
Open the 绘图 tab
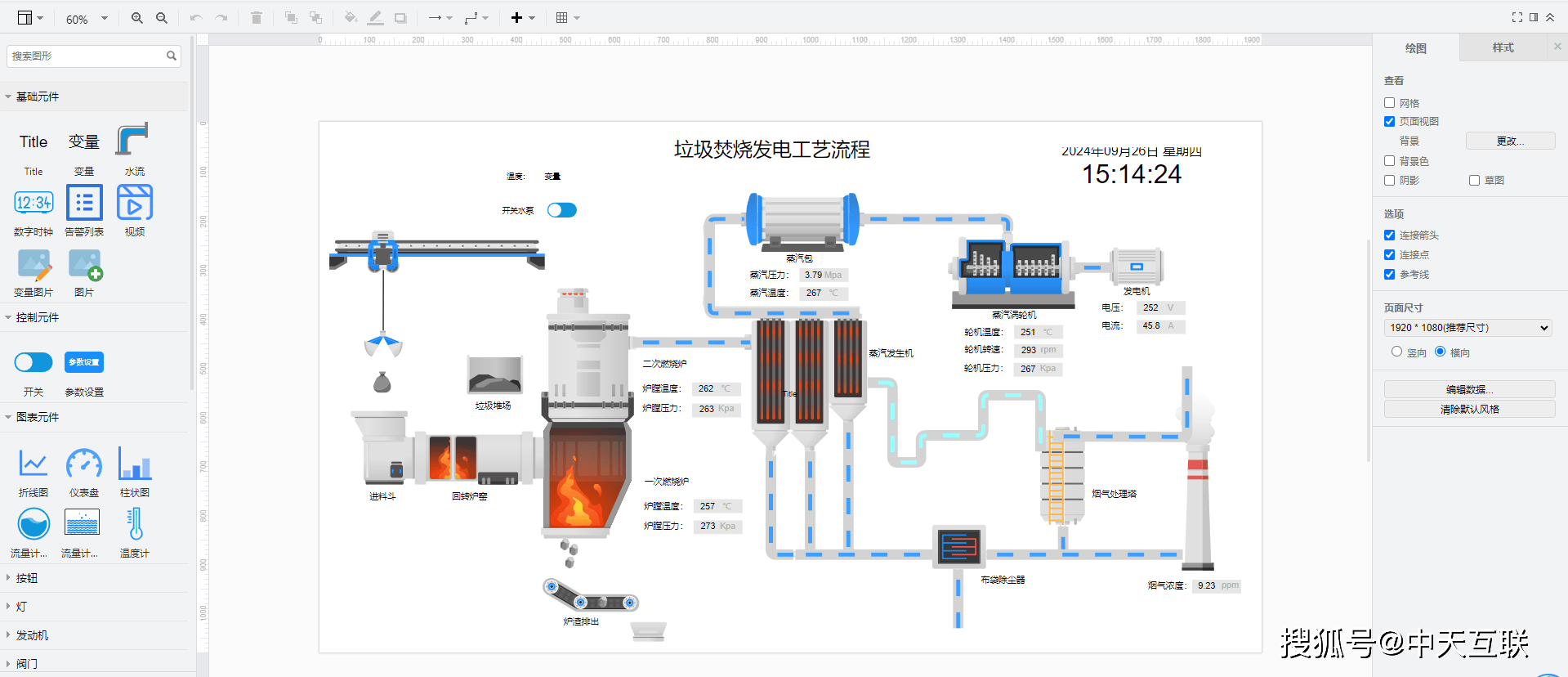[1415, 48]
